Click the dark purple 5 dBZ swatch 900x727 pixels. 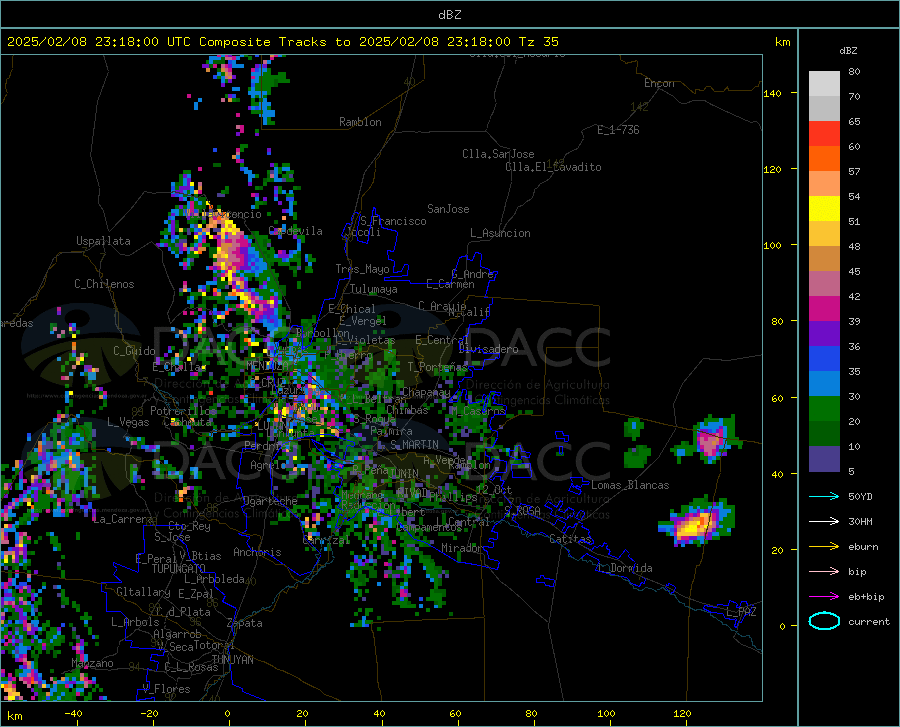pos(824,458)
